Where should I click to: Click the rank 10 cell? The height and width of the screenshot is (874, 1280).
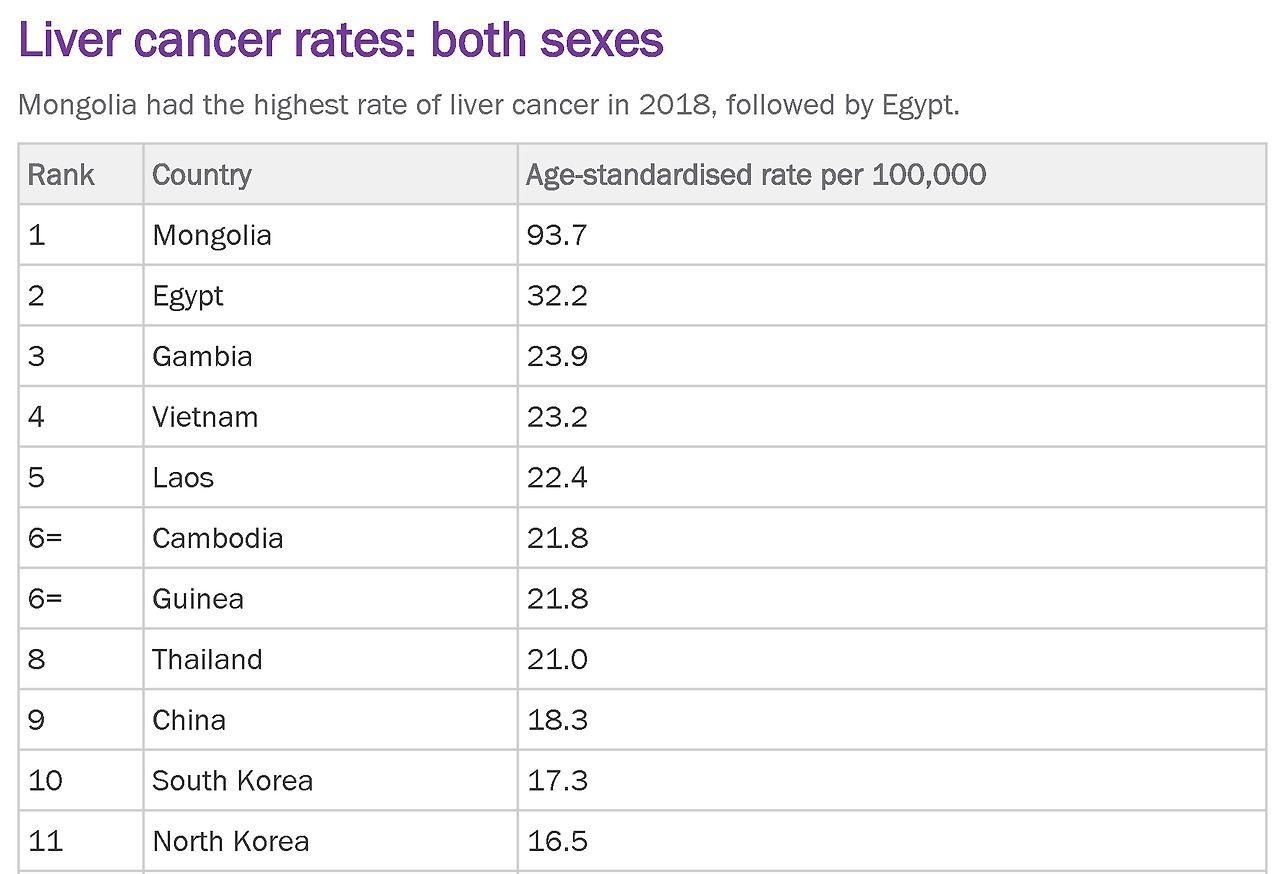tap(81, 781)
